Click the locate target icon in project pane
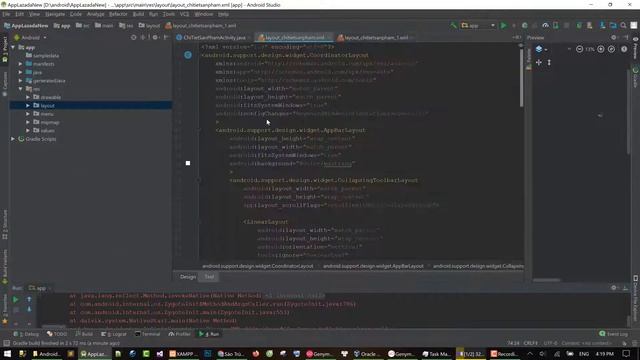640x360 pixels. pyautogui.click(x=133, y=37)
